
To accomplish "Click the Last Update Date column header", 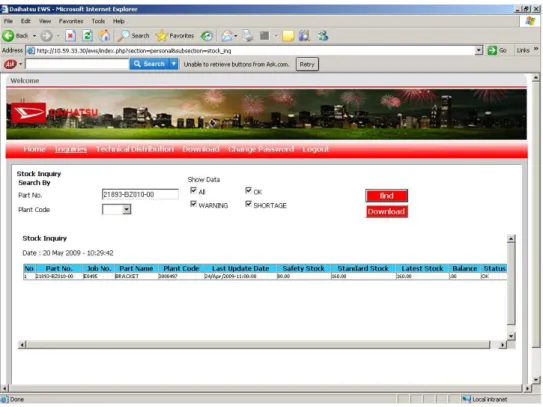I will coord(240,268).
